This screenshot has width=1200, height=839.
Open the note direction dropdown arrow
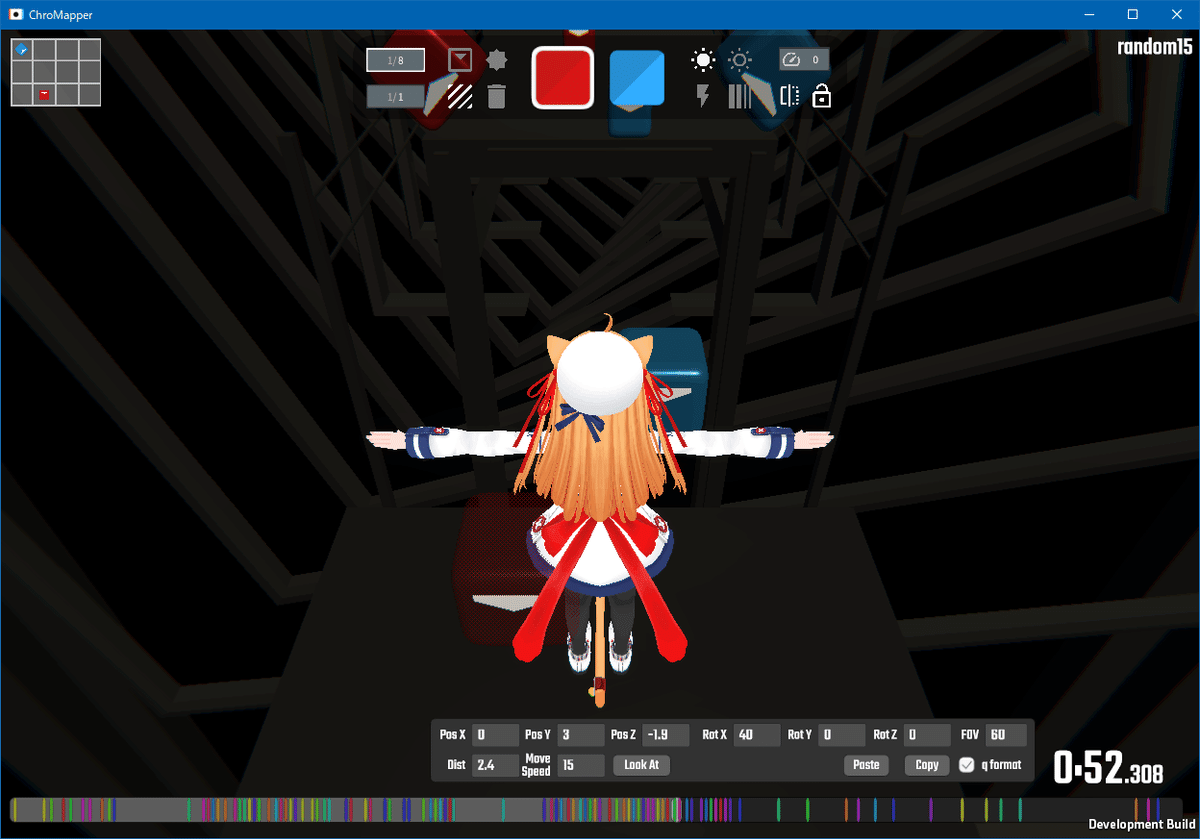[x=459, y=61]
